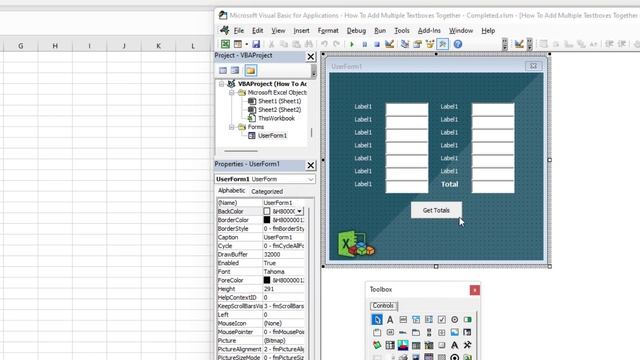The image size is (640, 360).
Task: Toggle Design Mode icon in the standard toolbar
Action: point(389,44)
